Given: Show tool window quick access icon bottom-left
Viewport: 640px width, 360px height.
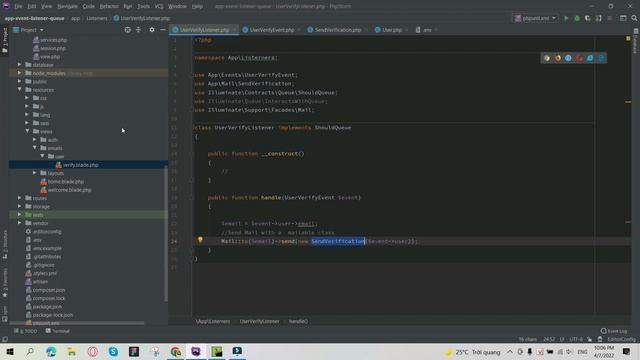Looking at the screenshot, I should point(4,339).
